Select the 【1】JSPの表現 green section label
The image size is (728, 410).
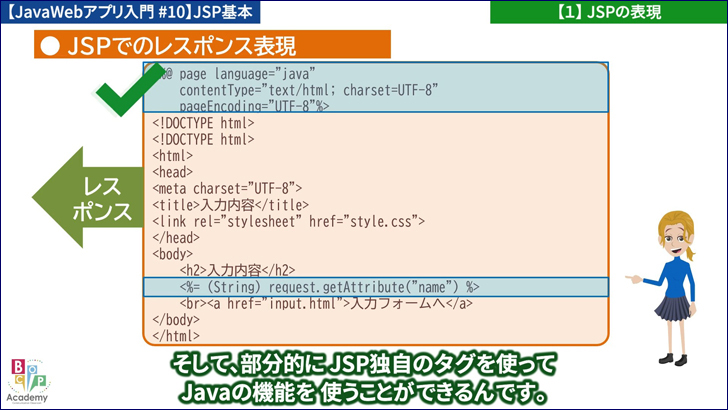coord(608,12)
